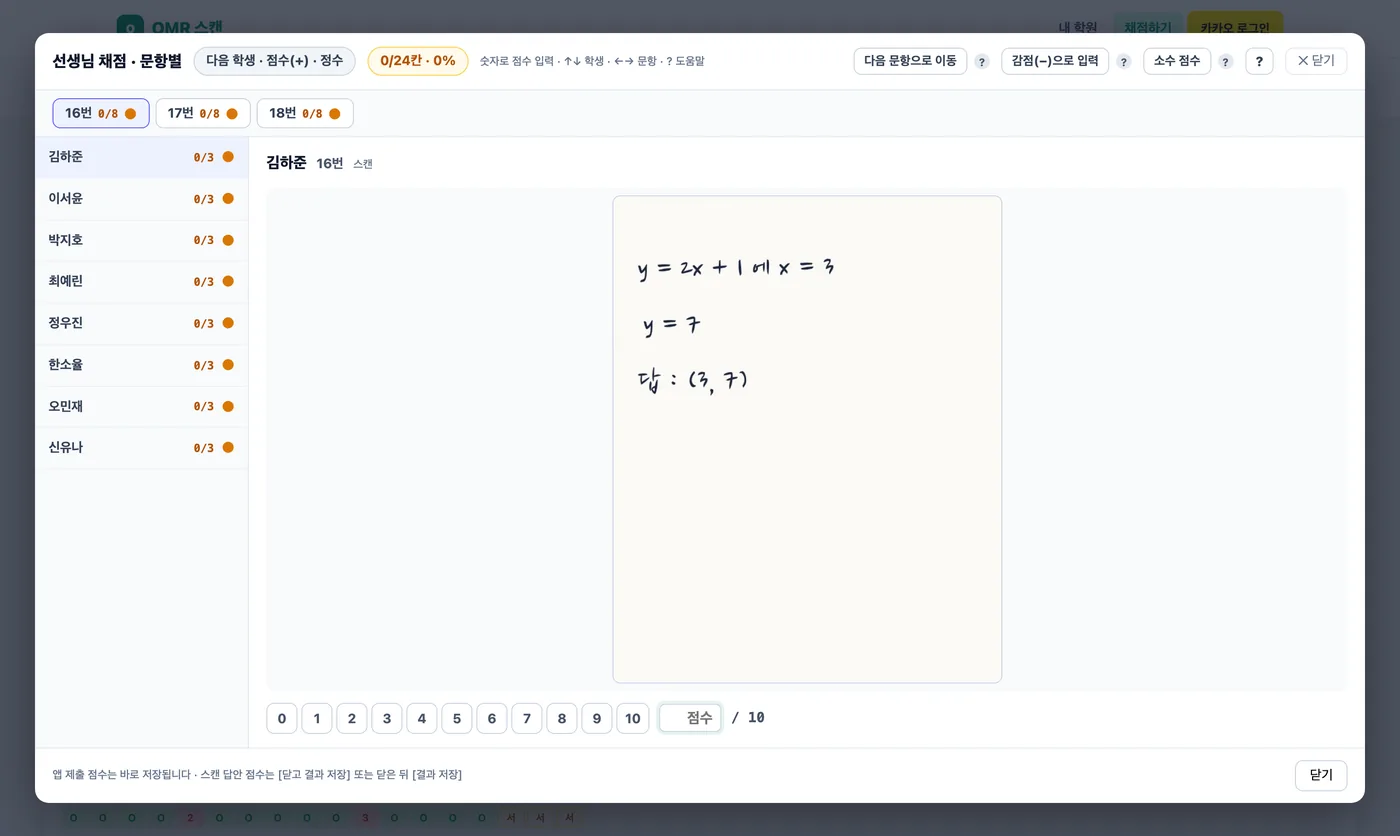Set score 8
This screenshot has height=836, width=1400.
(562, 718)
